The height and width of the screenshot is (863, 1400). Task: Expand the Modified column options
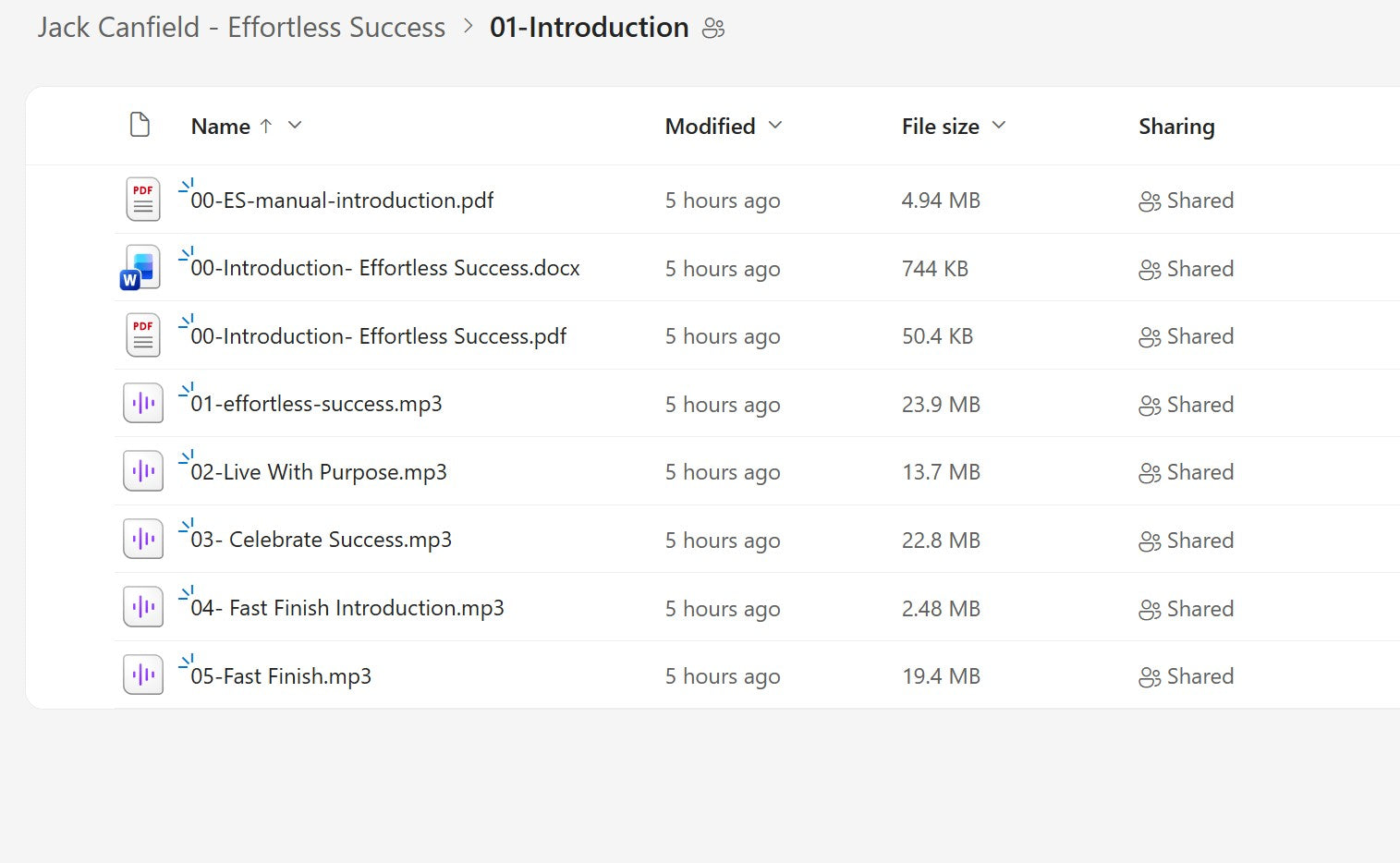(775, 125)
